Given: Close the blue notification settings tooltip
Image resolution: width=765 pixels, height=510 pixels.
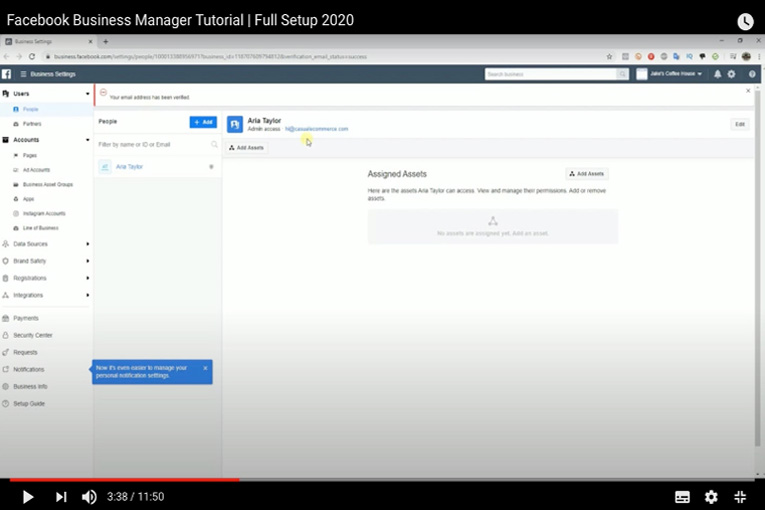Looking at the screenshot, I should click(x=205, y=368).
